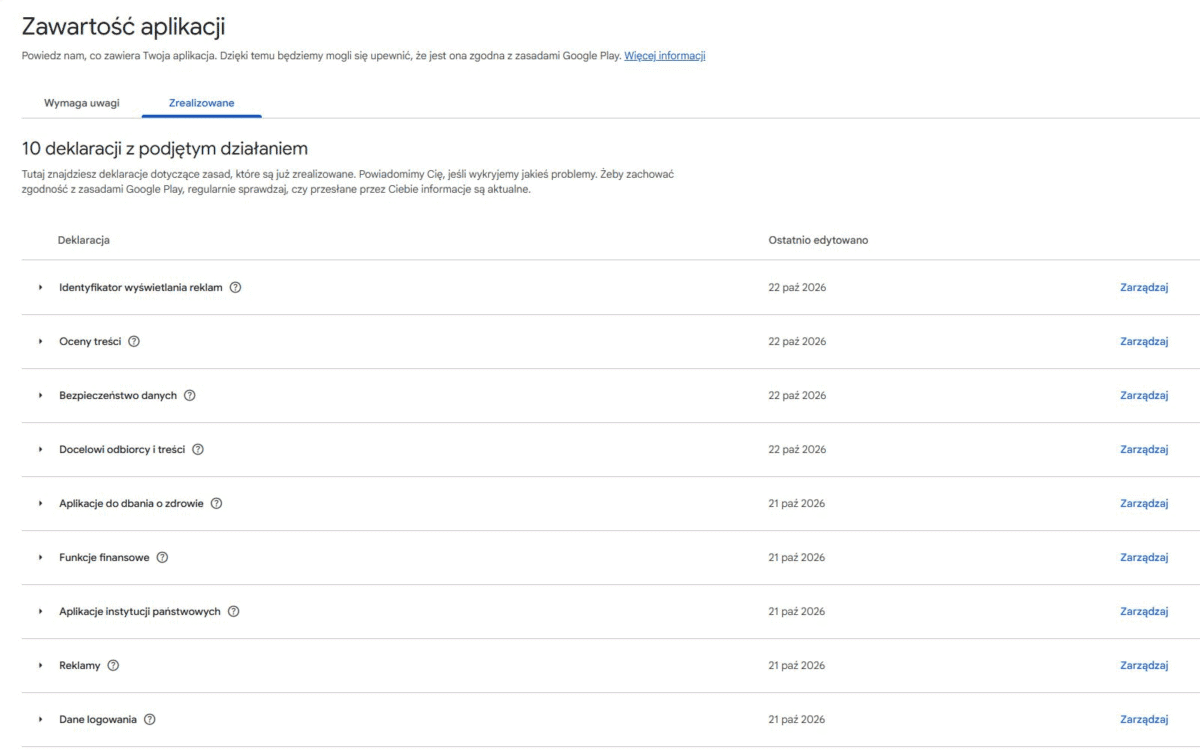
Task: Click Zarządzaj for Reklamy
Action: click(x=1144, y=665)
